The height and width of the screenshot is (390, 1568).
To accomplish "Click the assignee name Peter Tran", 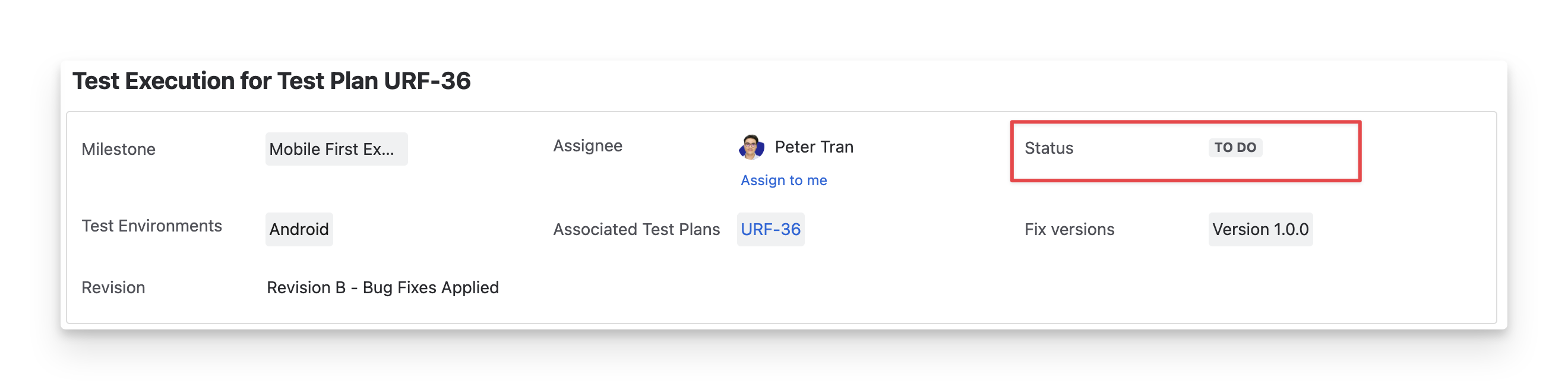I will pyautogui.click(x=814, y=147).
